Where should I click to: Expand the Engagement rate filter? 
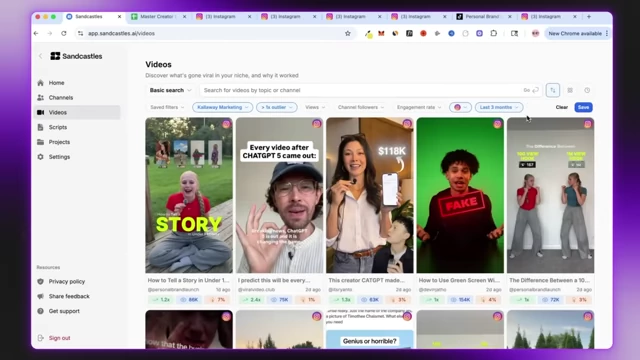[419, 107]
